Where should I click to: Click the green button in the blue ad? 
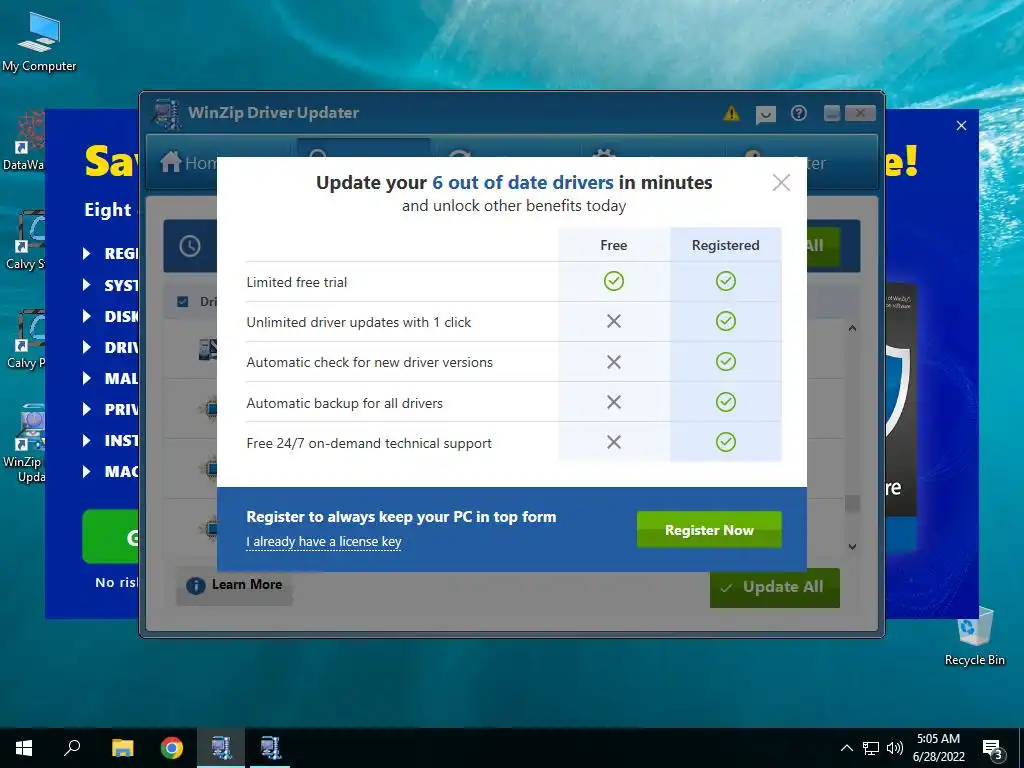pyautogui.click(x=110, y=537)
